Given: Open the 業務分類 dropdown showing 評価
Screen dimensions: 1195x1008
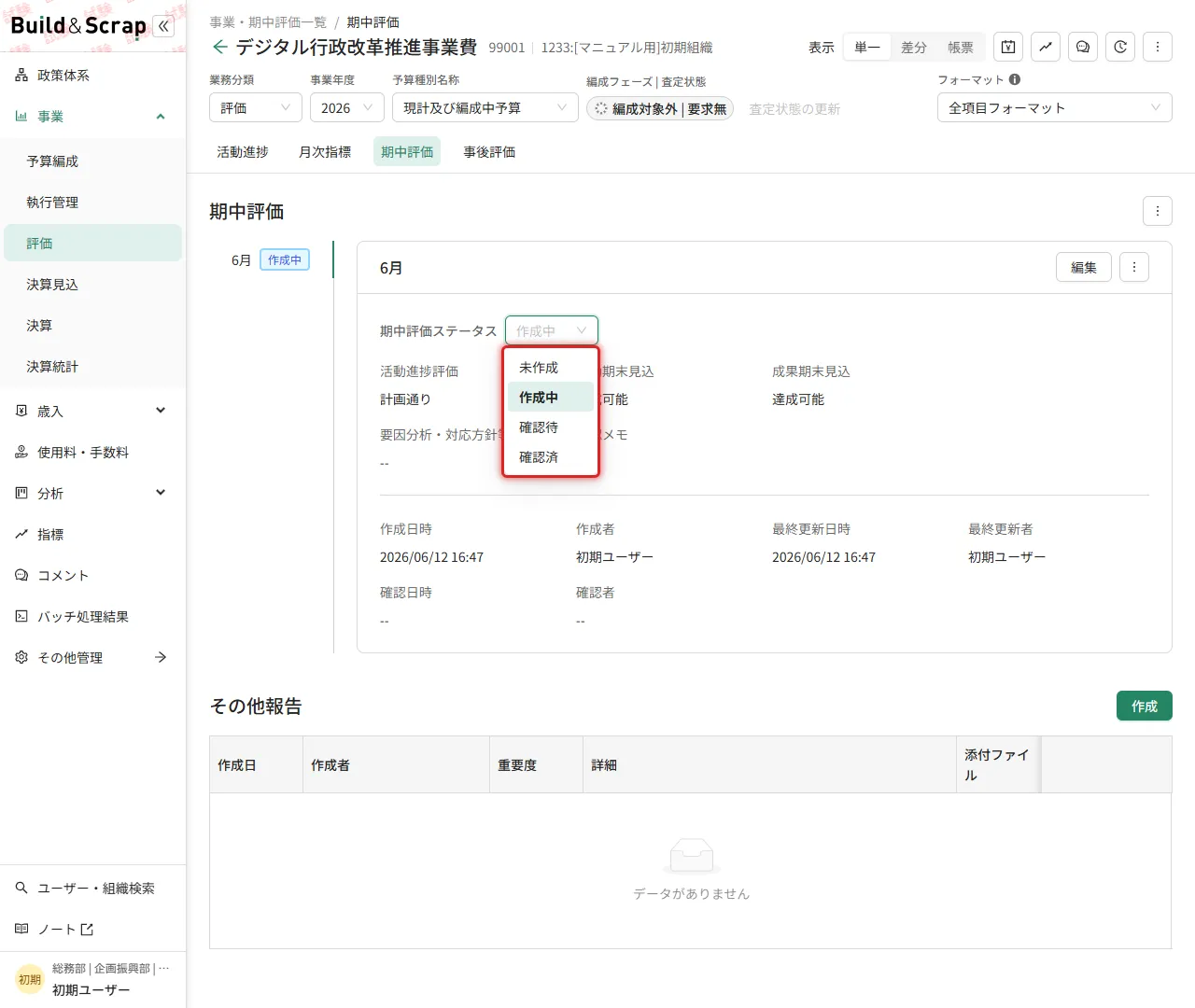Looking at the screenshot, I should pos(256,108).
